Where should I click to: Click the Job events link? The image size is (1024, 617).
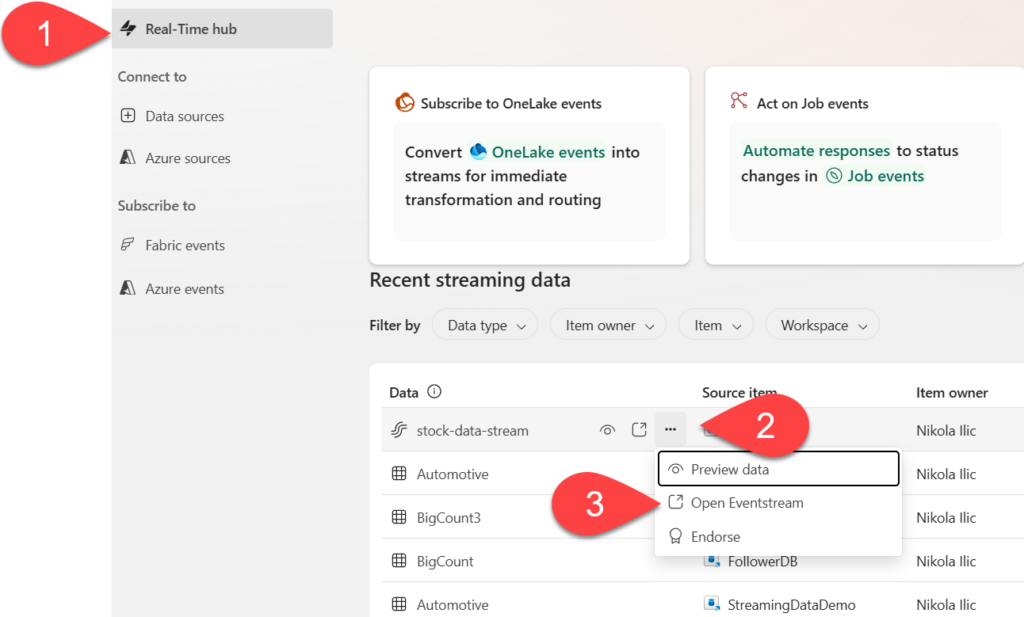point(884,176)
